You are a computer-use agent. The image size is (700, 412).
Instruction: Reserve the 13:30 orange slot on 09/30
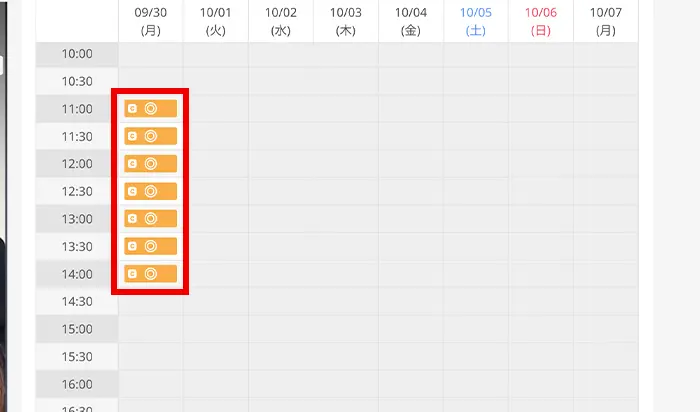(151, 245)
